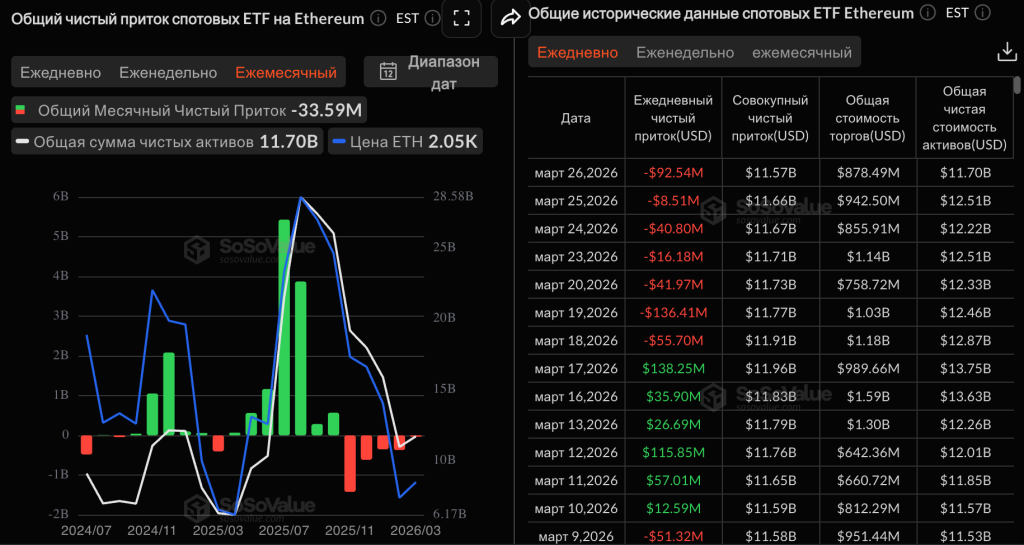Click info icon after EST above chart
The height and width of the screenshot is (545, 1024).
430,18
